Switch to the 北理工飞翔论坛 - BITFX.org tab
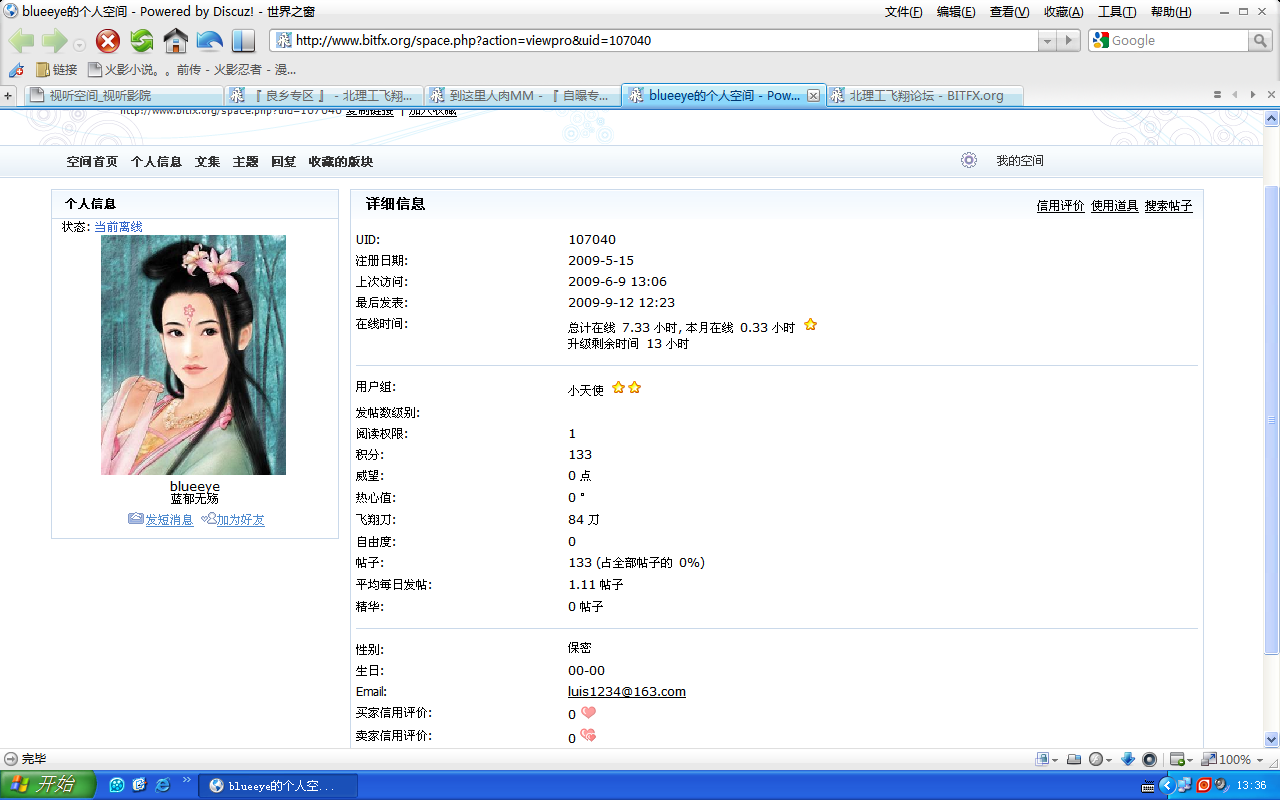The height and width of the screenshot is (800, 1280). pyautogui.click(x=925, y=96)
